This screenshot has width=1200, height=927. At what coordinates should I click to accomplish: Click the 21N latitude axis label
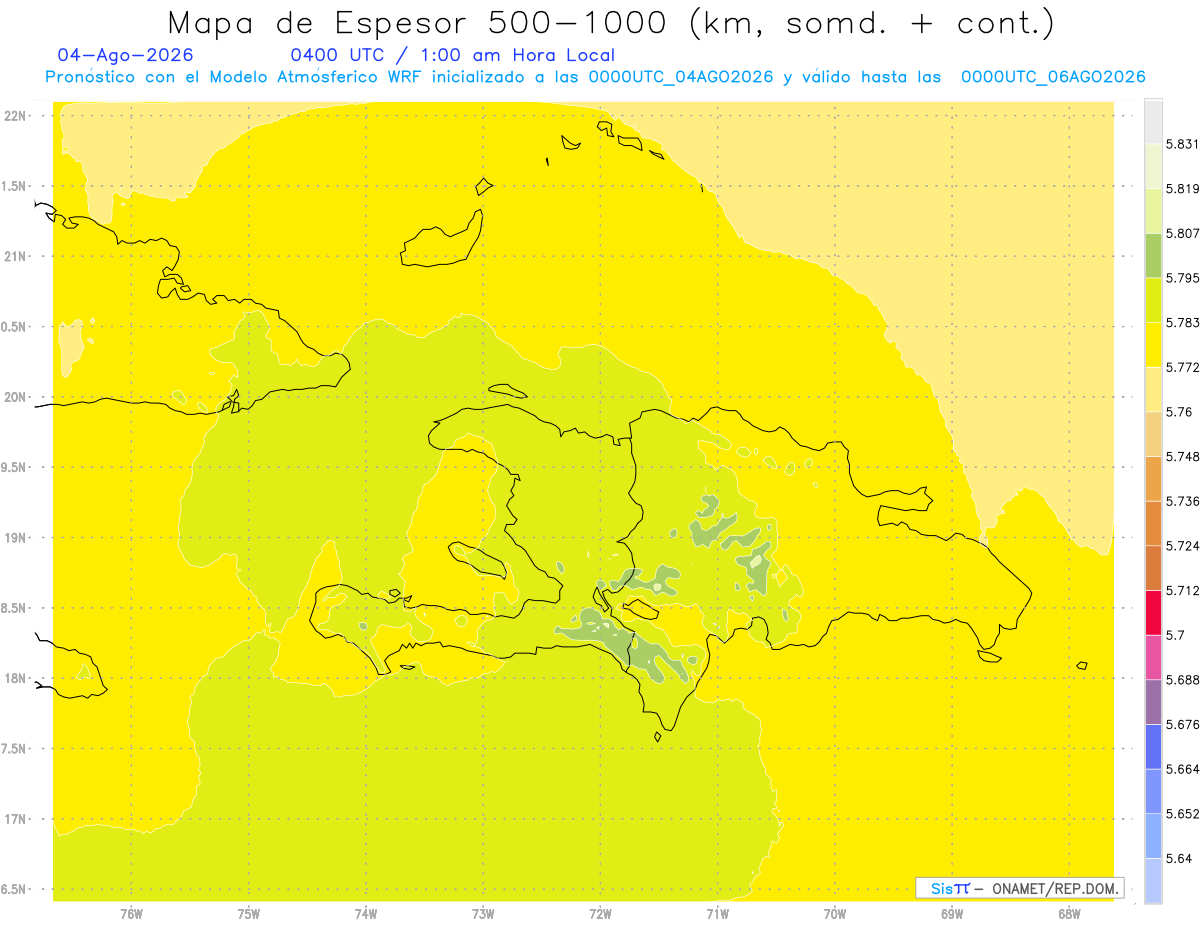pos(15,256)
